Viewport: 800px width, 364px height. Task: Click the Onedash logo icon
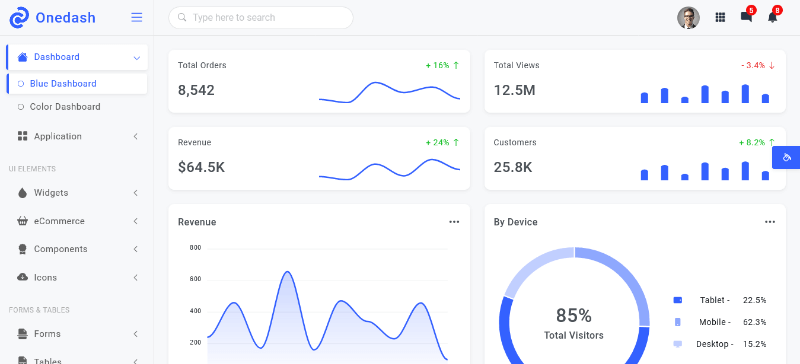(19, 17)
